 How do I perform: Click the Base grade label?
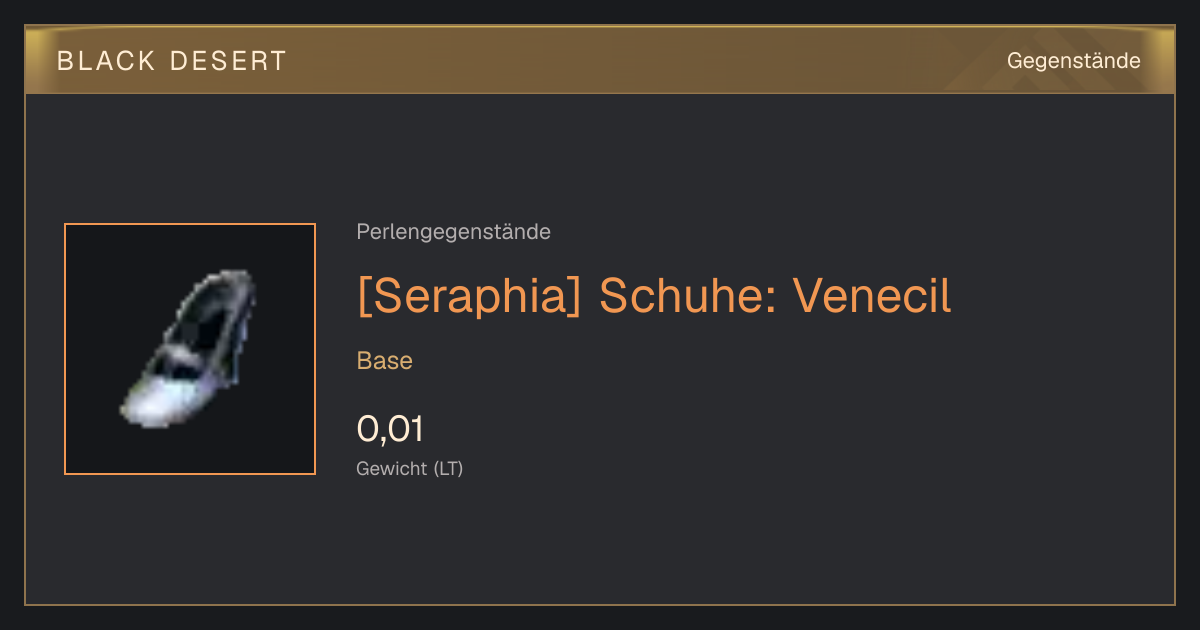pos(385,361)
